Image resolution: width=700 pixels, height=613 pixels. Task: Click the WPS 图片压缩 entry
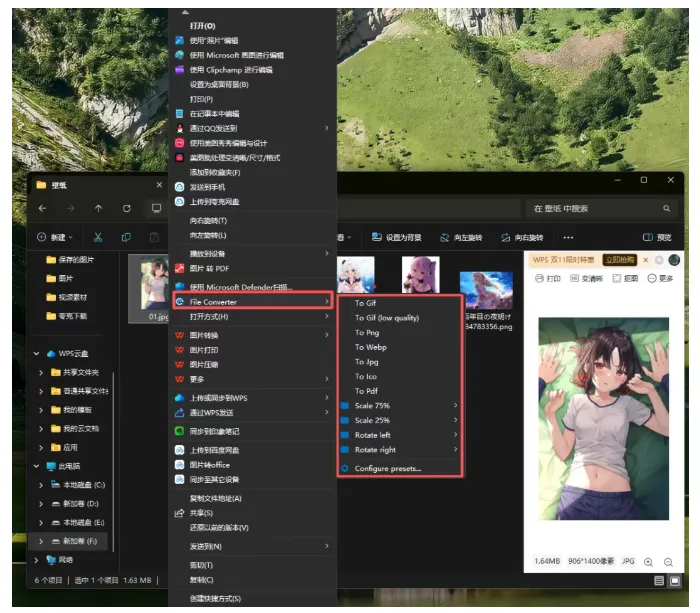(252, 364)
